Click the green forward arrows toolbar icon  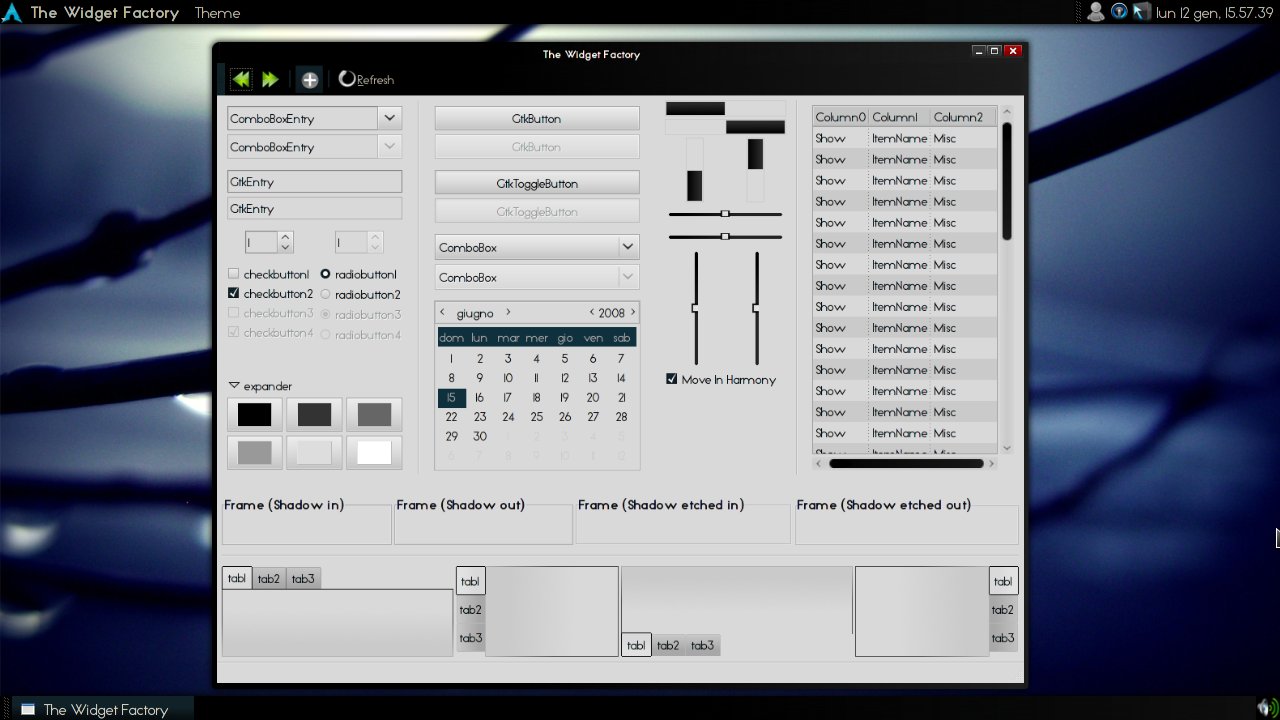click(x=270, y=79)
